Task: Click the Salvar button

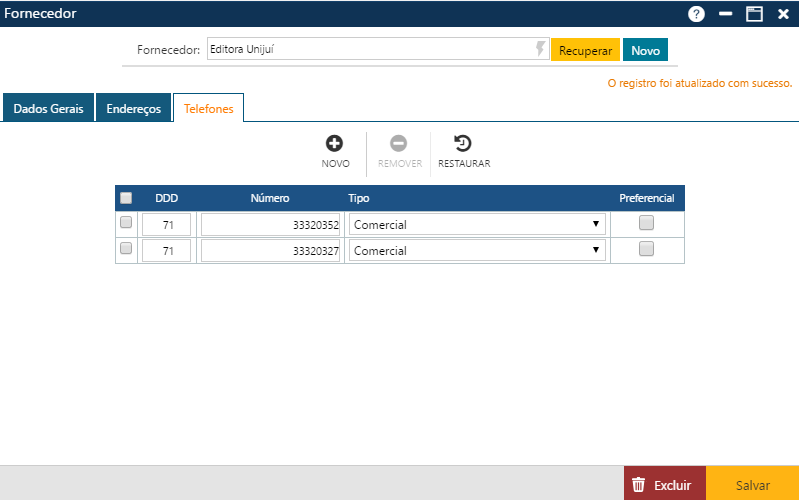Action: [752, 485]
